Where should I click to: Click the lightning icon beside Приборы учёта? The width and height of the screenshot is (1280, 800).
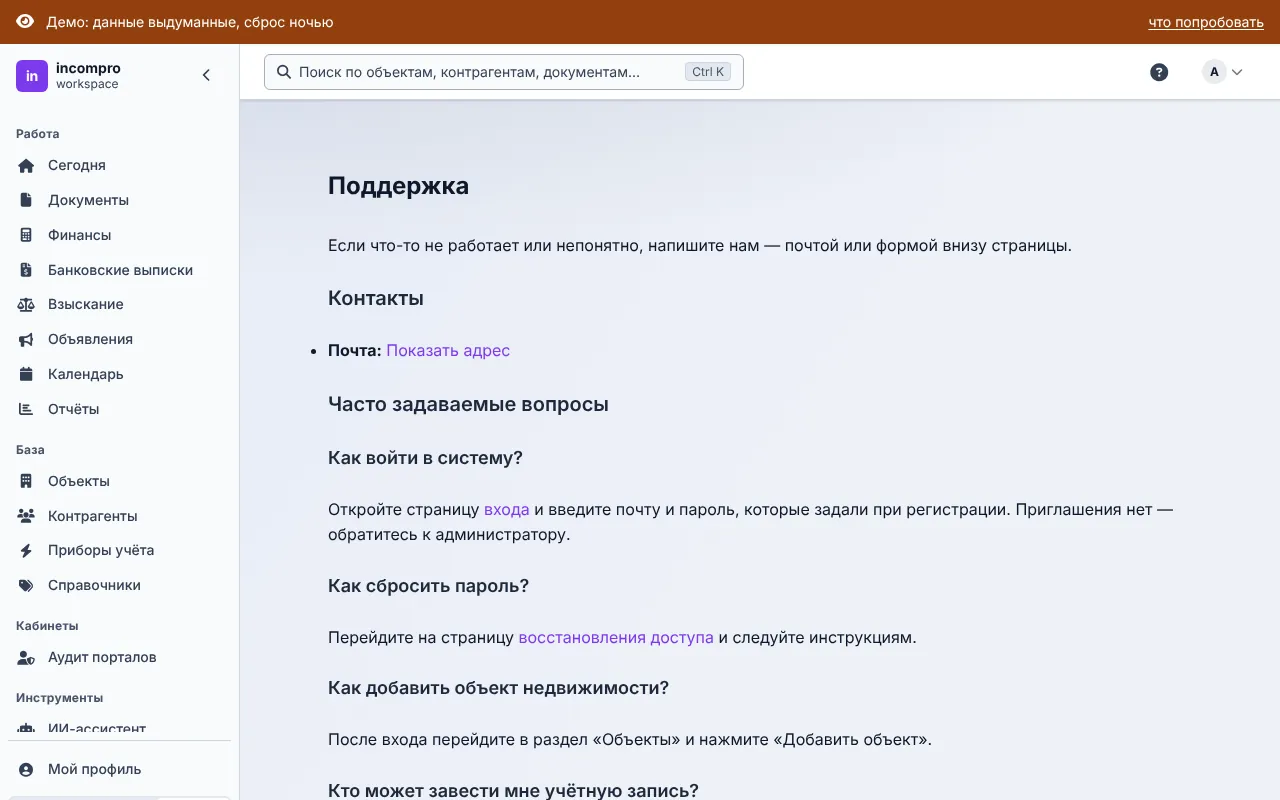[x=27, y=550]
